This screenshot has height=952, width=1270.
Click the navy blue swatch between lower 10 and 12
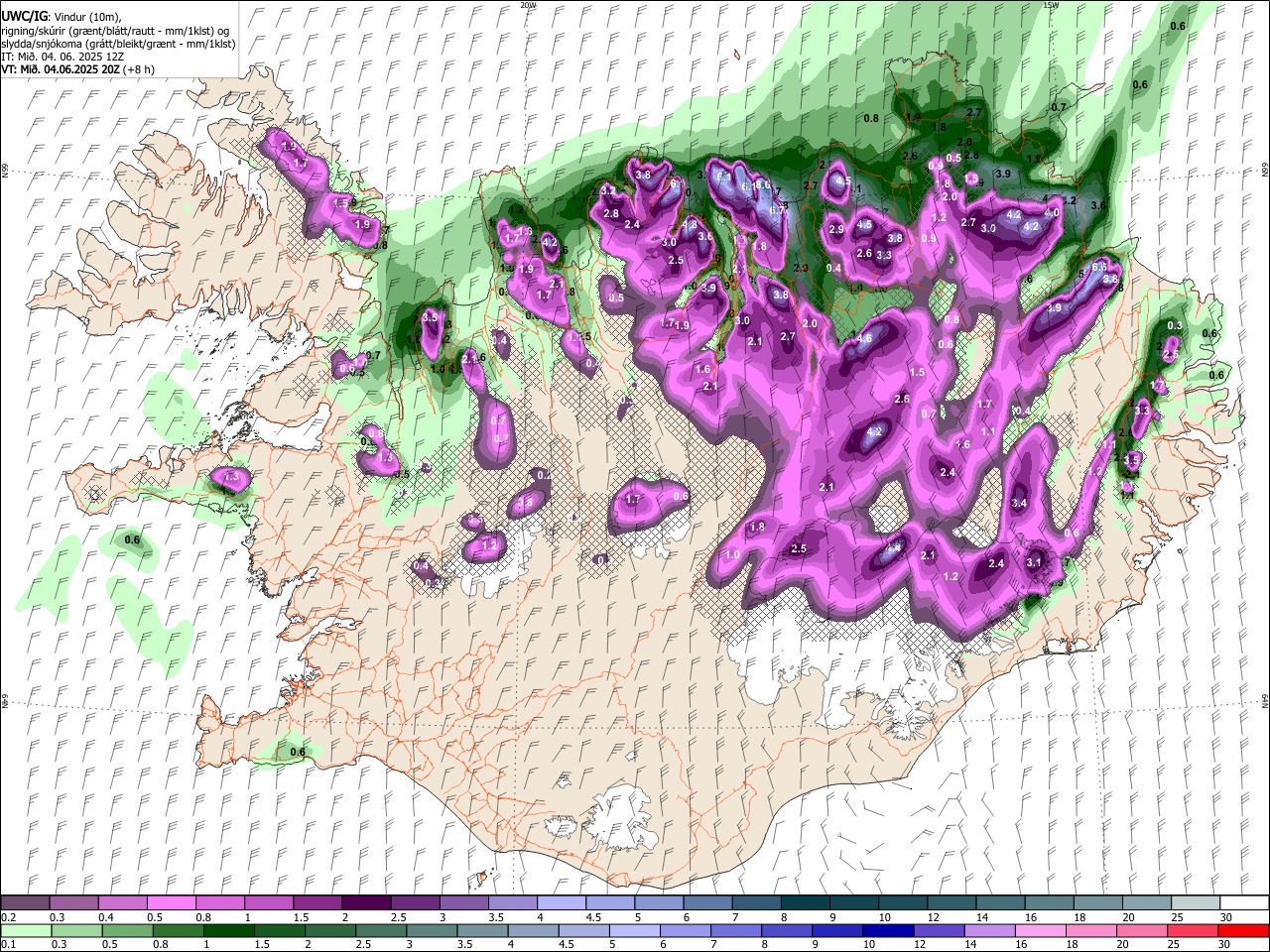[889, 930]
